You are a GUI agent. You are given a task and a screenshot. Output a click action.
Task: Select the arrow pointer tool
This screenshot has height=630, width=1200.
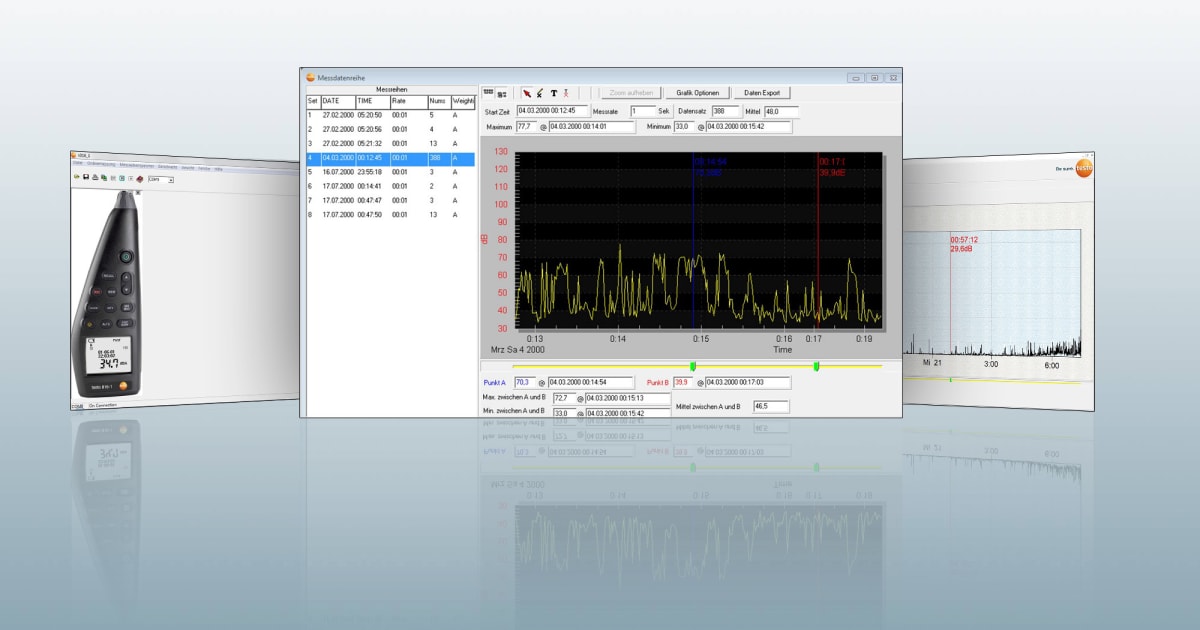point(527,91)
